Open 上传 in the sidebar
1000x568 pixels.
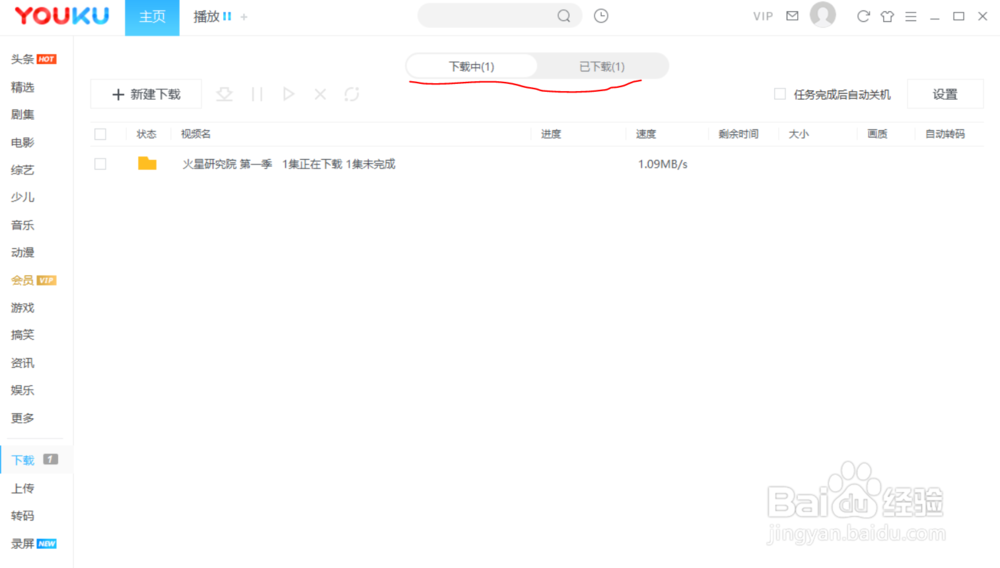point(22,488)
